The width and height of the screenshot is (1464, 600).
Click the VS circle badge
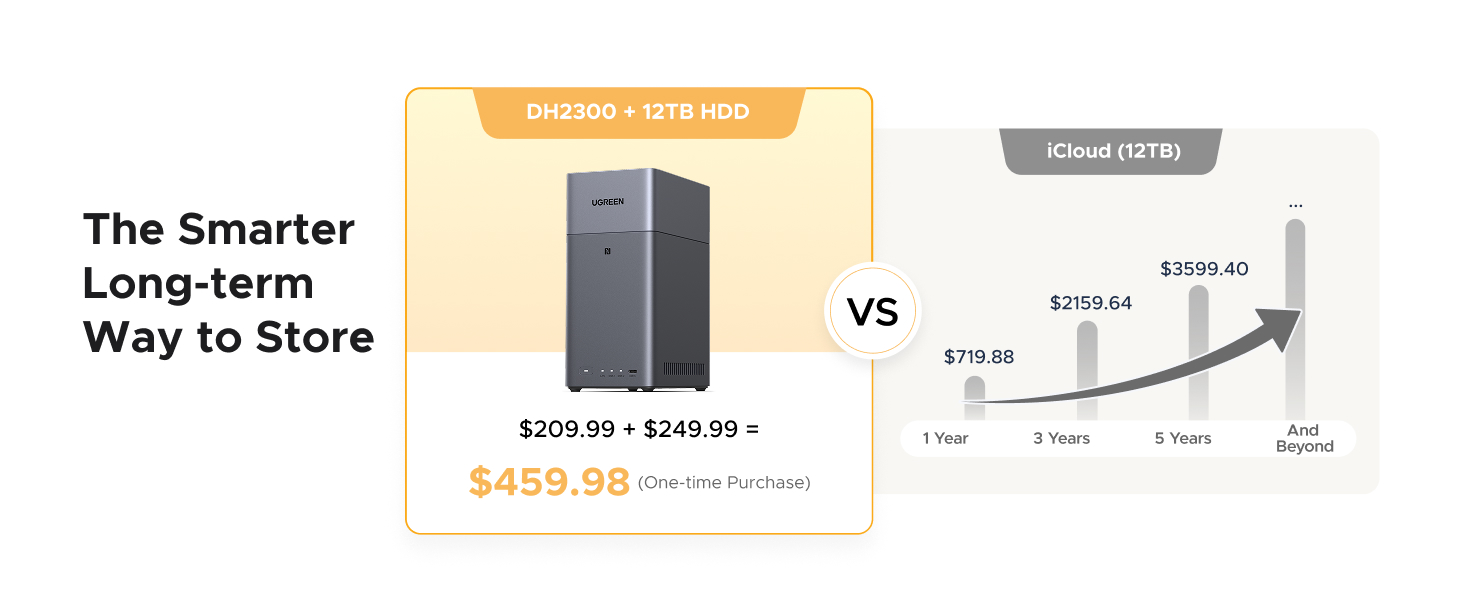pyautogui.click(x=873, y=312)
